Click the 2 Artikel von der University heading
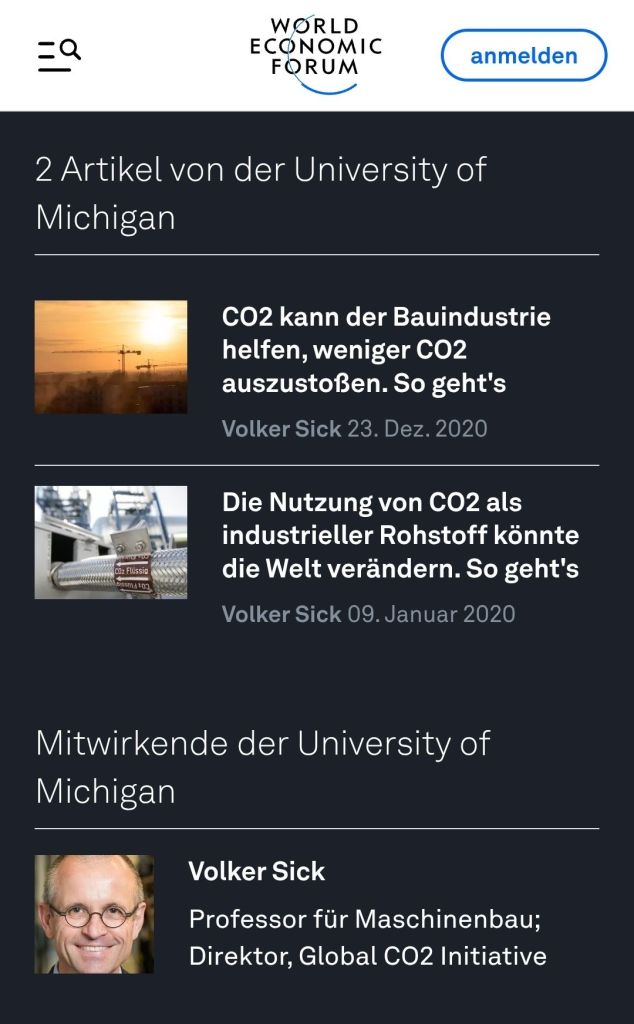This screenshot has height=1024, width=634. click(261, 193)
